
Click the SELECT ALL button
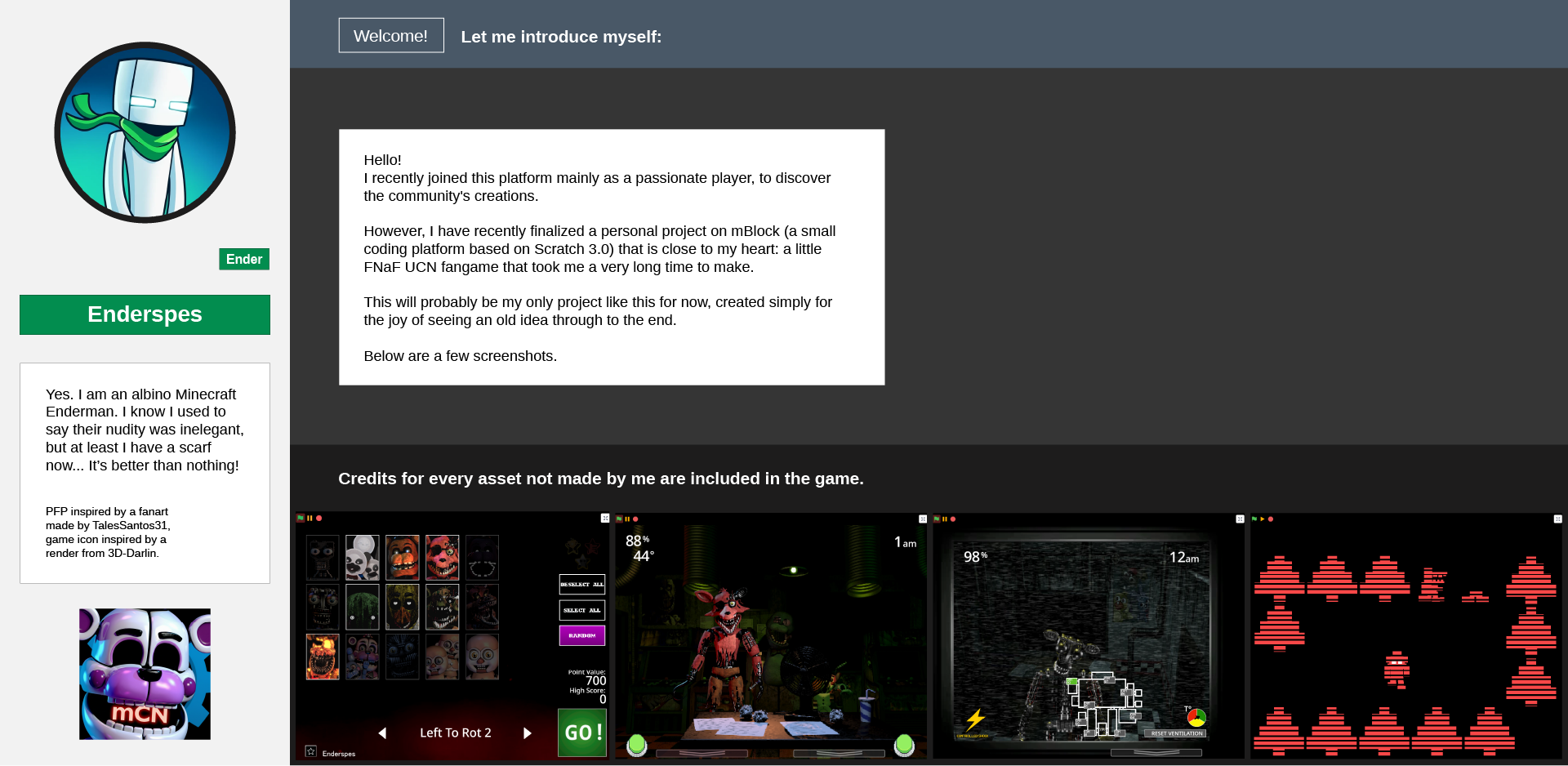[582, 610]
